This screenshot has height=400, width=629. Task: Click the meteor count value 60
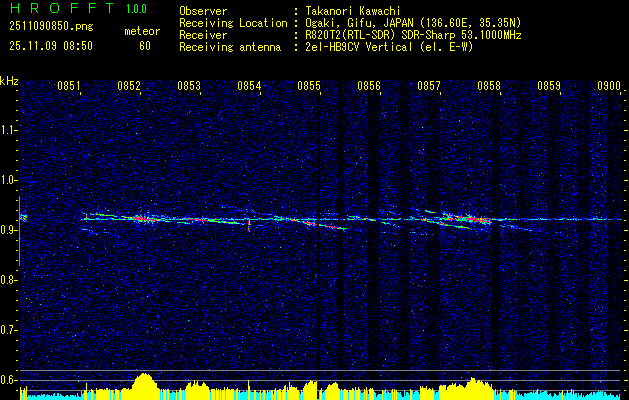click(x=145, y=46)
